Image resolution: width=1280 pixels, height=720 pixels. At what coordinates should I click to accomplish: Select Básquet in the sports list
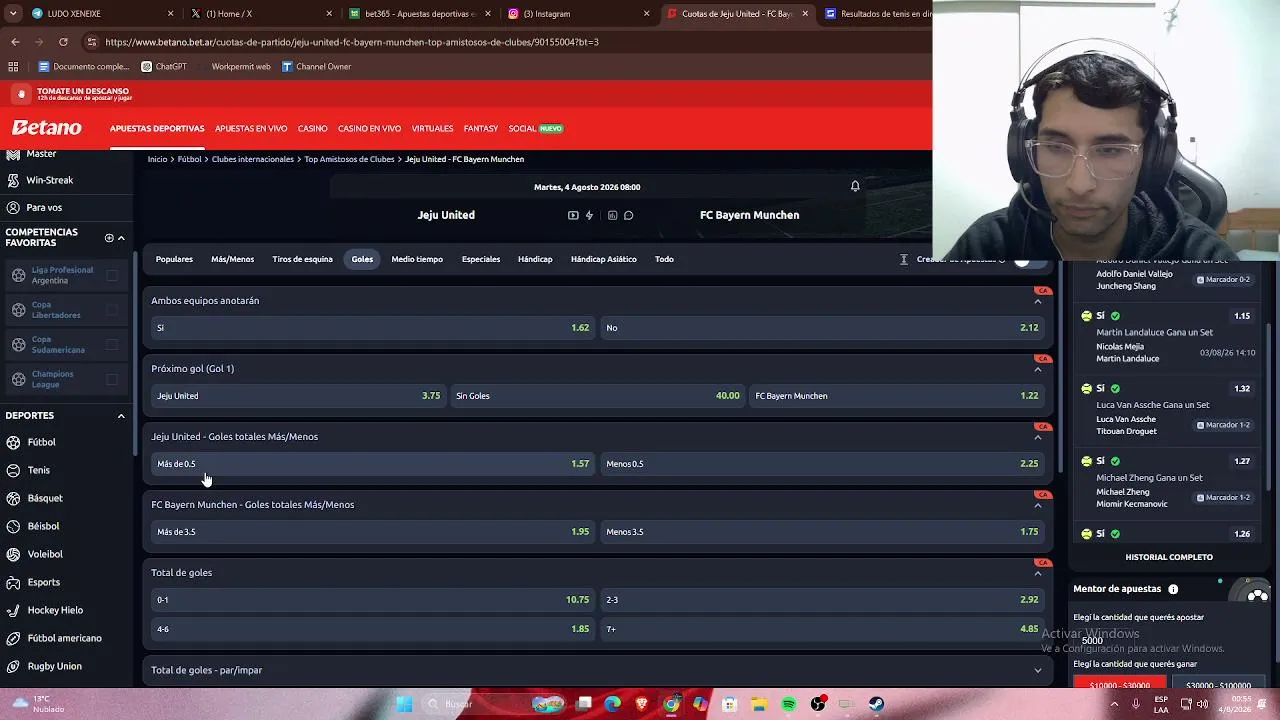[x=45, y=498]
